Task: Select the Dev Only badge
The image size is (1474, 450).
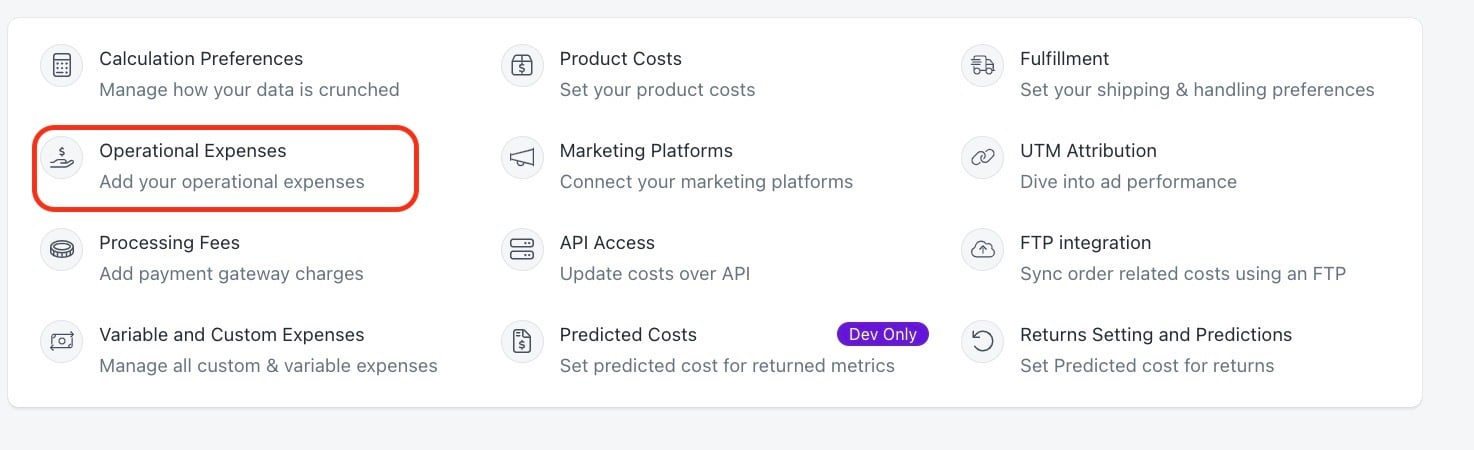Action: coord(883,334)
